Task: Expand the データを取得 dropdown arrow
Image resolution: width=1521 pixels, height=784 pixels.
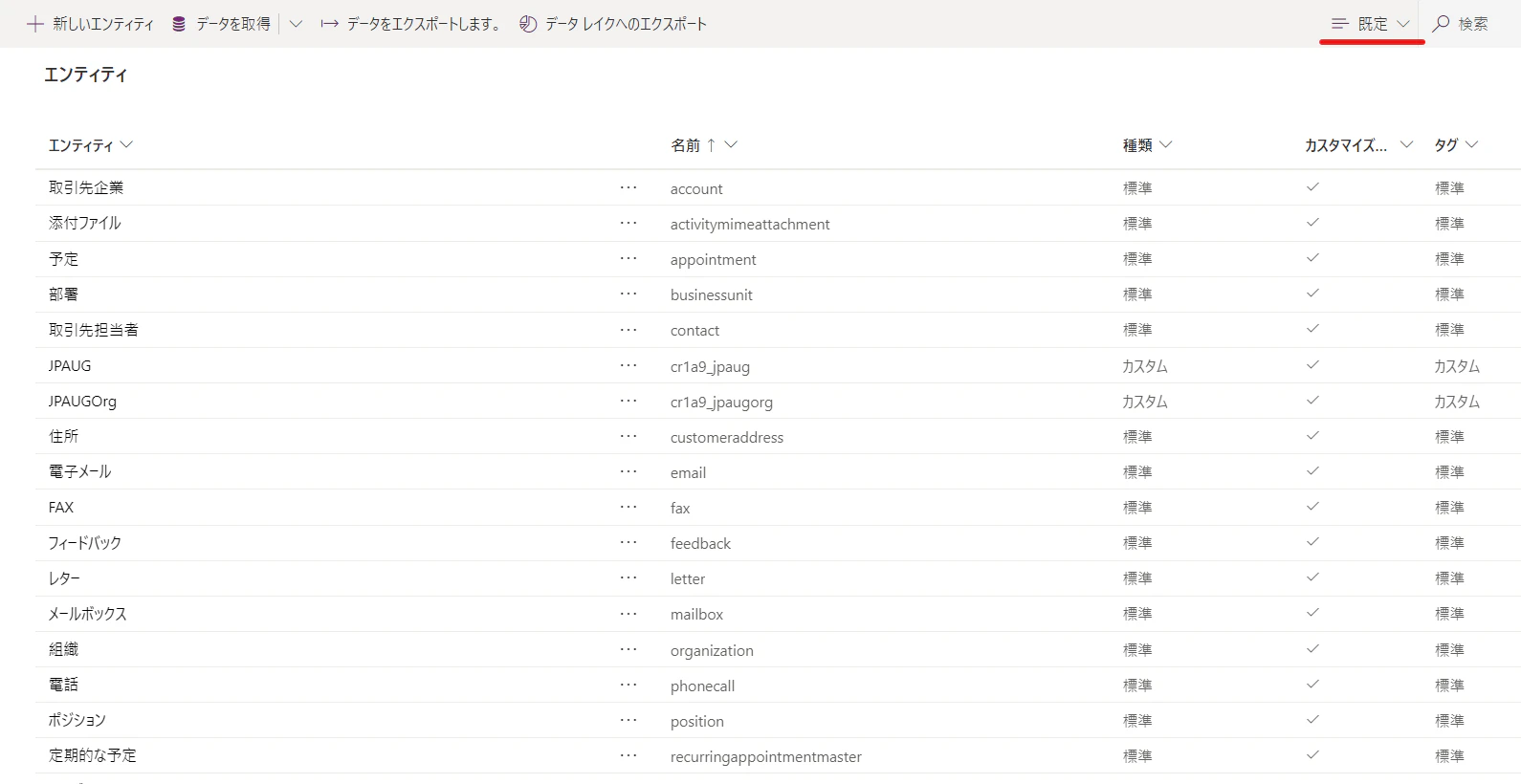Action: [x=296, y=24]
